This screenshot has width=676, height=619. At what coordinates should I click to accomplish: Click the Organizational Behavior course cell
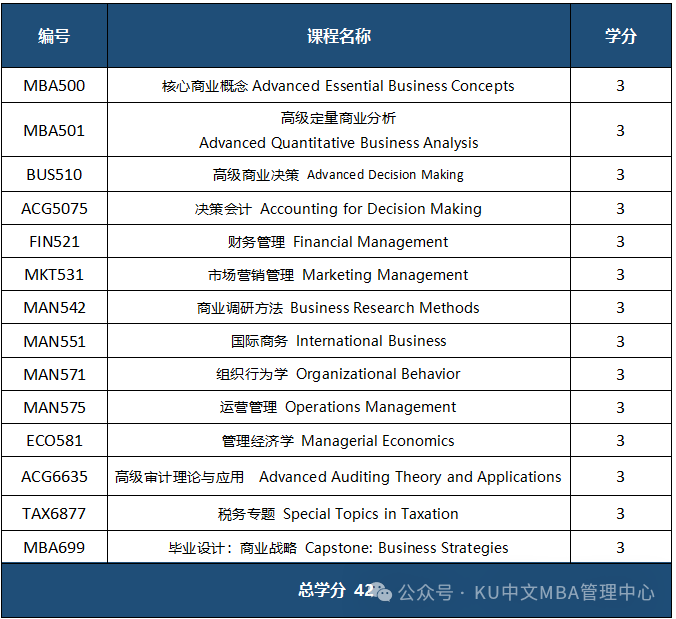coord(338,374)
